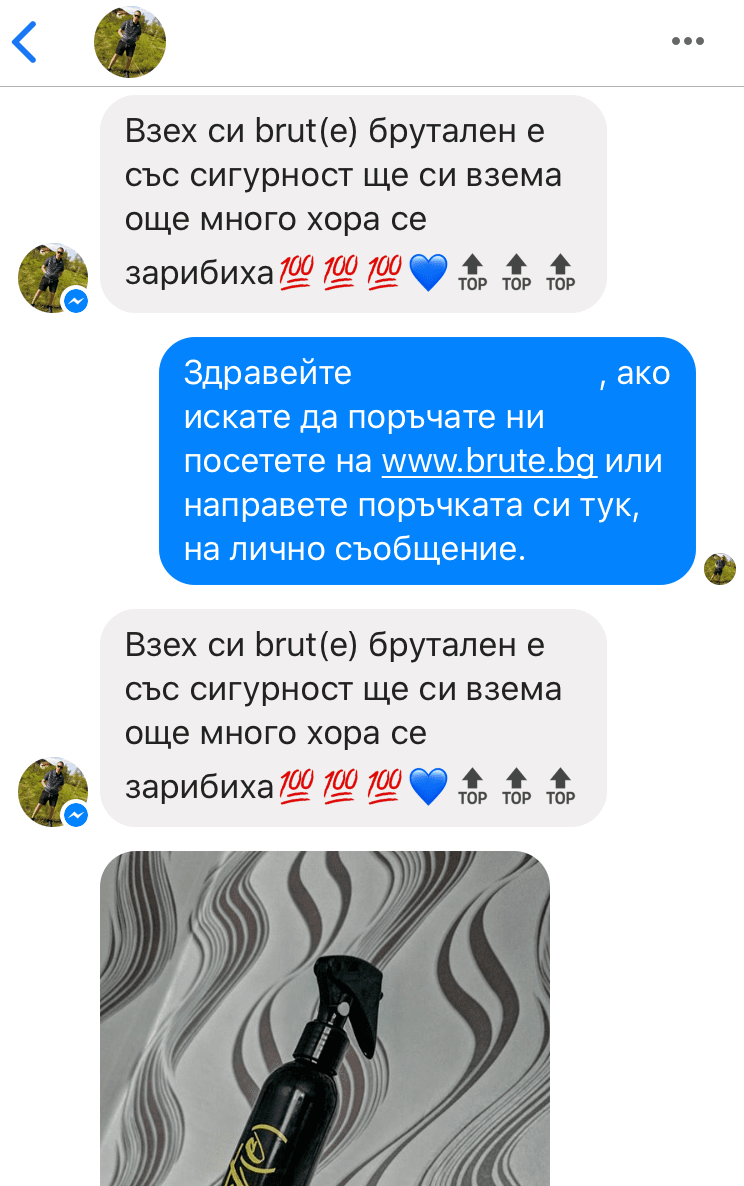Click the last TOP arrow emoji in first message
This screenshot has width=744, height=1186.
tap(560, 272)
